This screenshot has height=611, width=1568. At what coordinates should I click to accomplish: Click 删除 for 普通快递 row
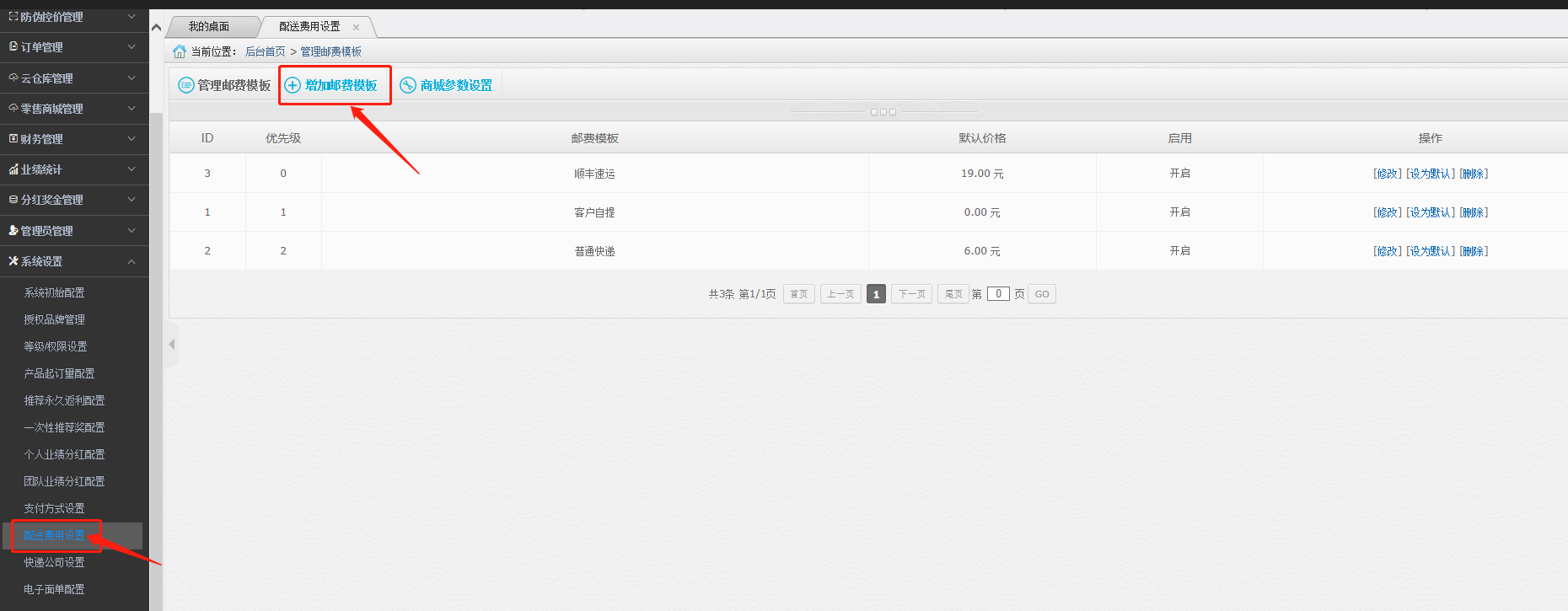[x=1474, y=251]
